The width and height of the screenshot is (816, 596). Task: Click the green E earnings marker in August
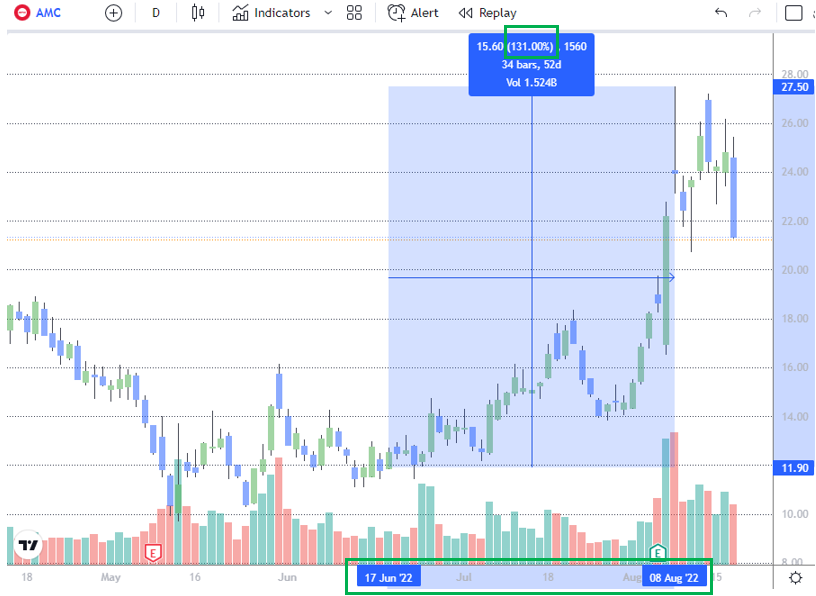(658, 552)
